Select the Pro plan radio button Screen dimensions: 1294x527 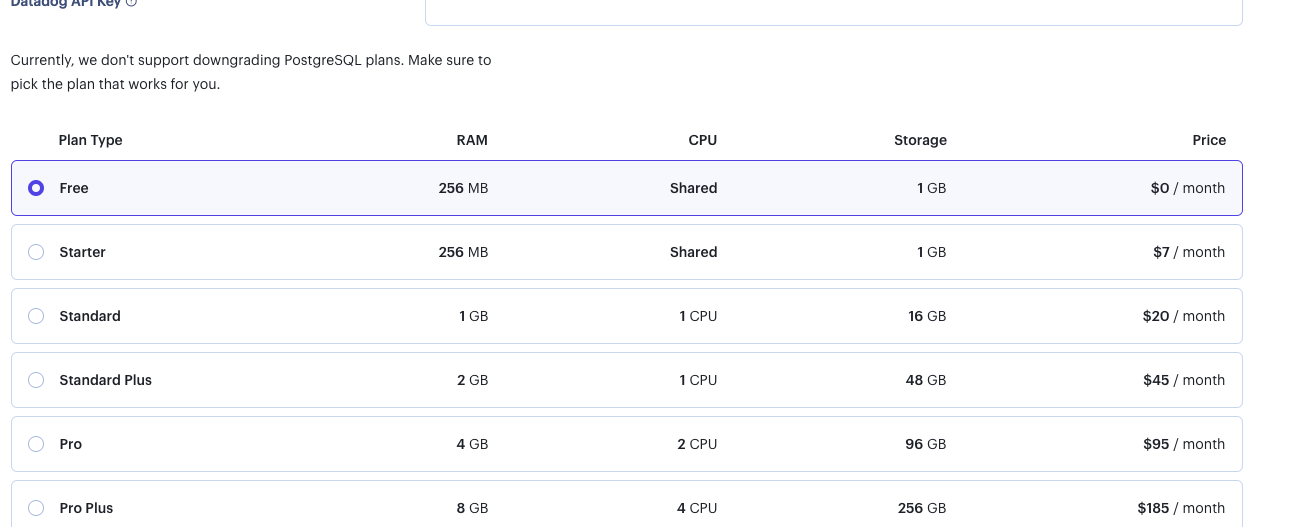point(36,444)
